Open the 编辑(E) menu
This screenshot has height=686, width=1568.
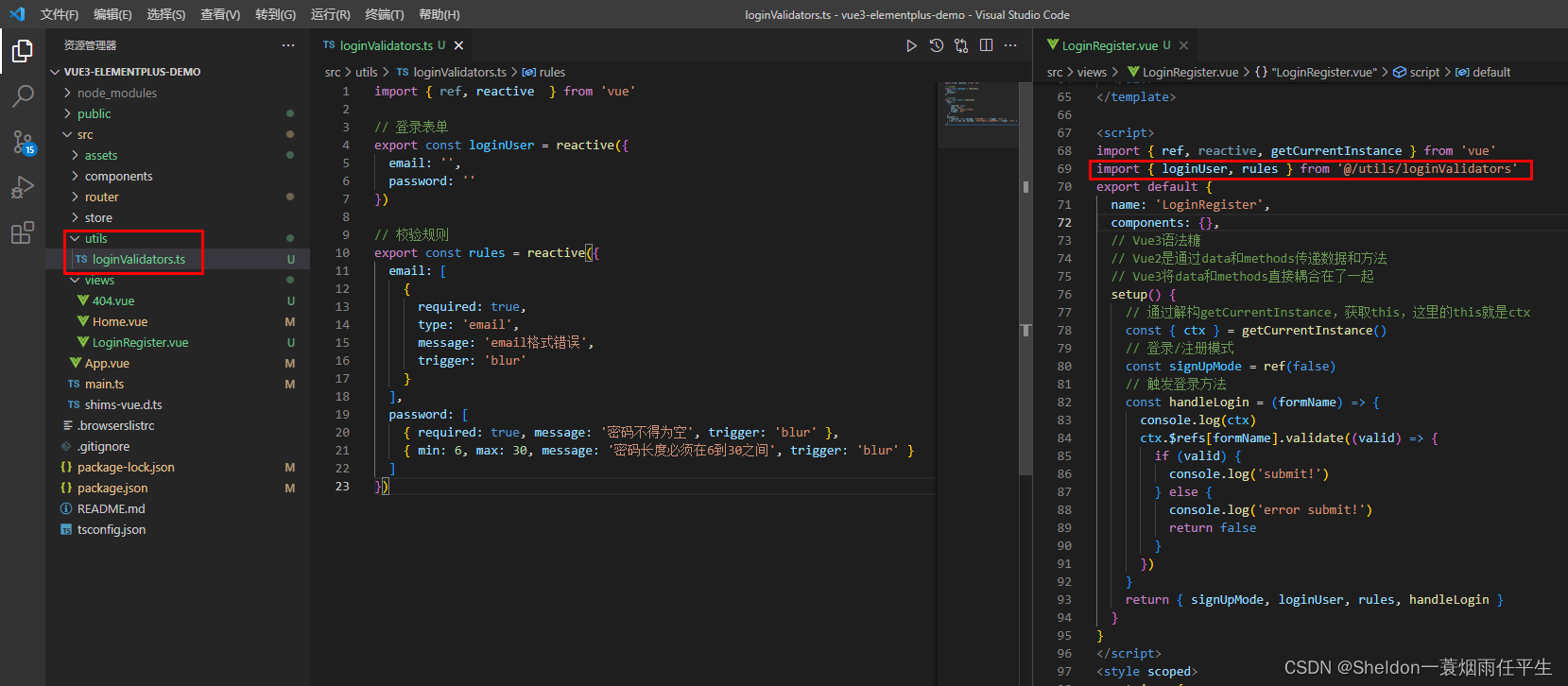pyautogui.click(x=112, y=14)
